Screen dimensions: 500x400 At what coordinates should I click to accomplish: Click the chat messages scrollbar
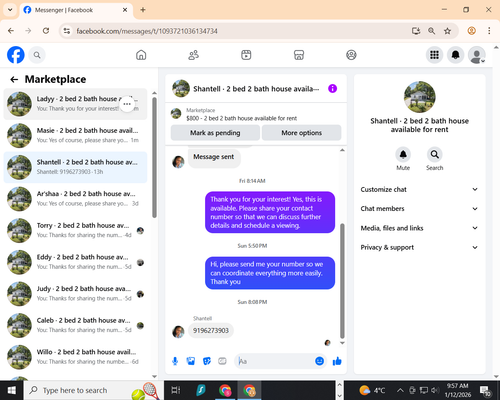(x=342, y=281)
